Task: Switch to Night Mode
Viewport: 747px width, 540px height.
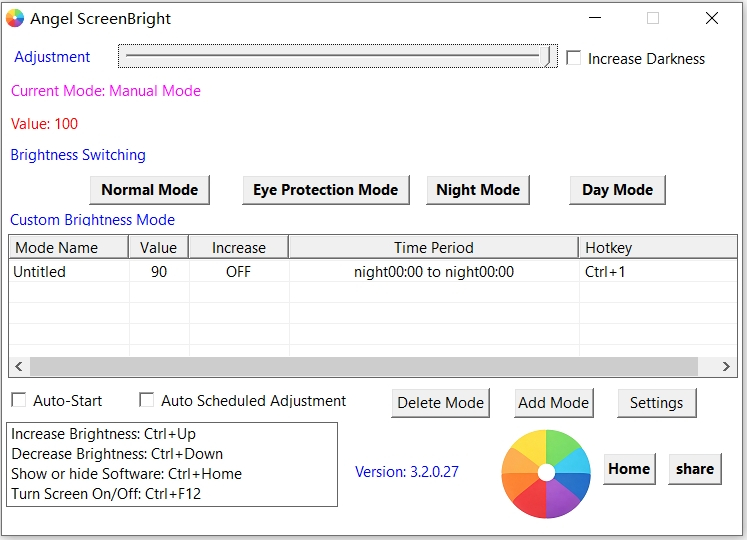Action: pos(478,190)
